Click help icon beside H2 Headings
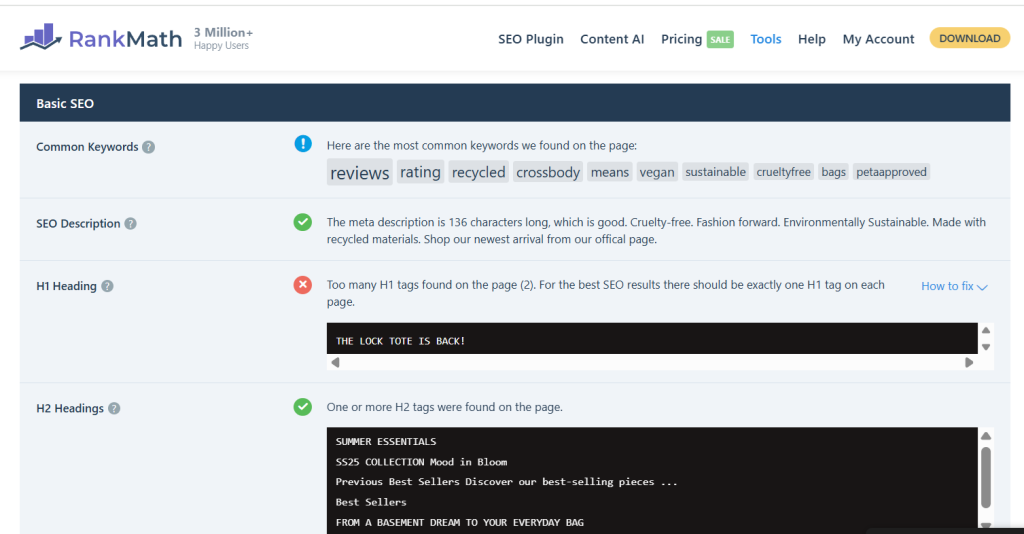The image size is (1024, 534). (x=114, y=408)
